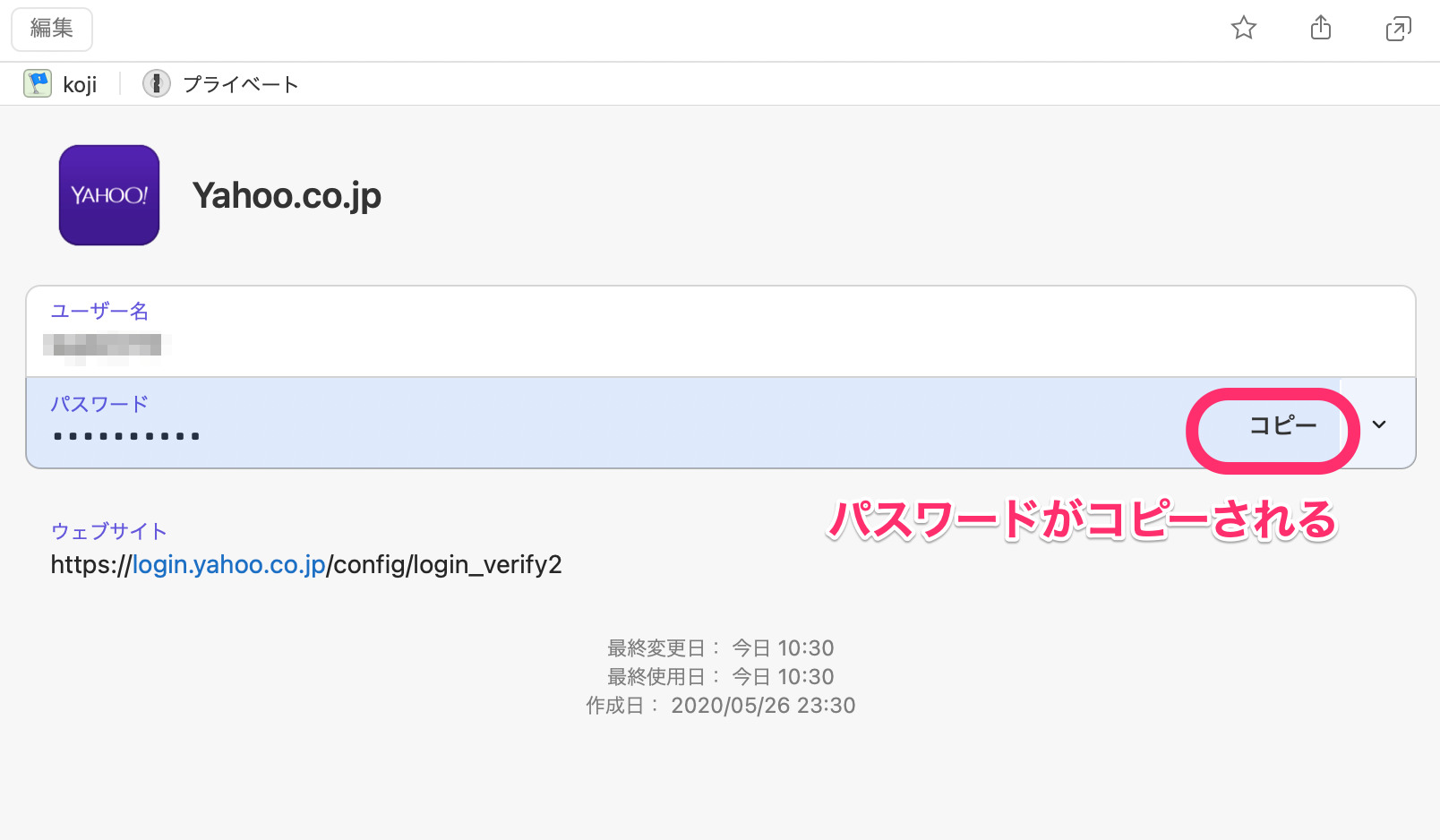Expand password options chevron
This screenshot has height=840, width=1440.
point(1379,424)
